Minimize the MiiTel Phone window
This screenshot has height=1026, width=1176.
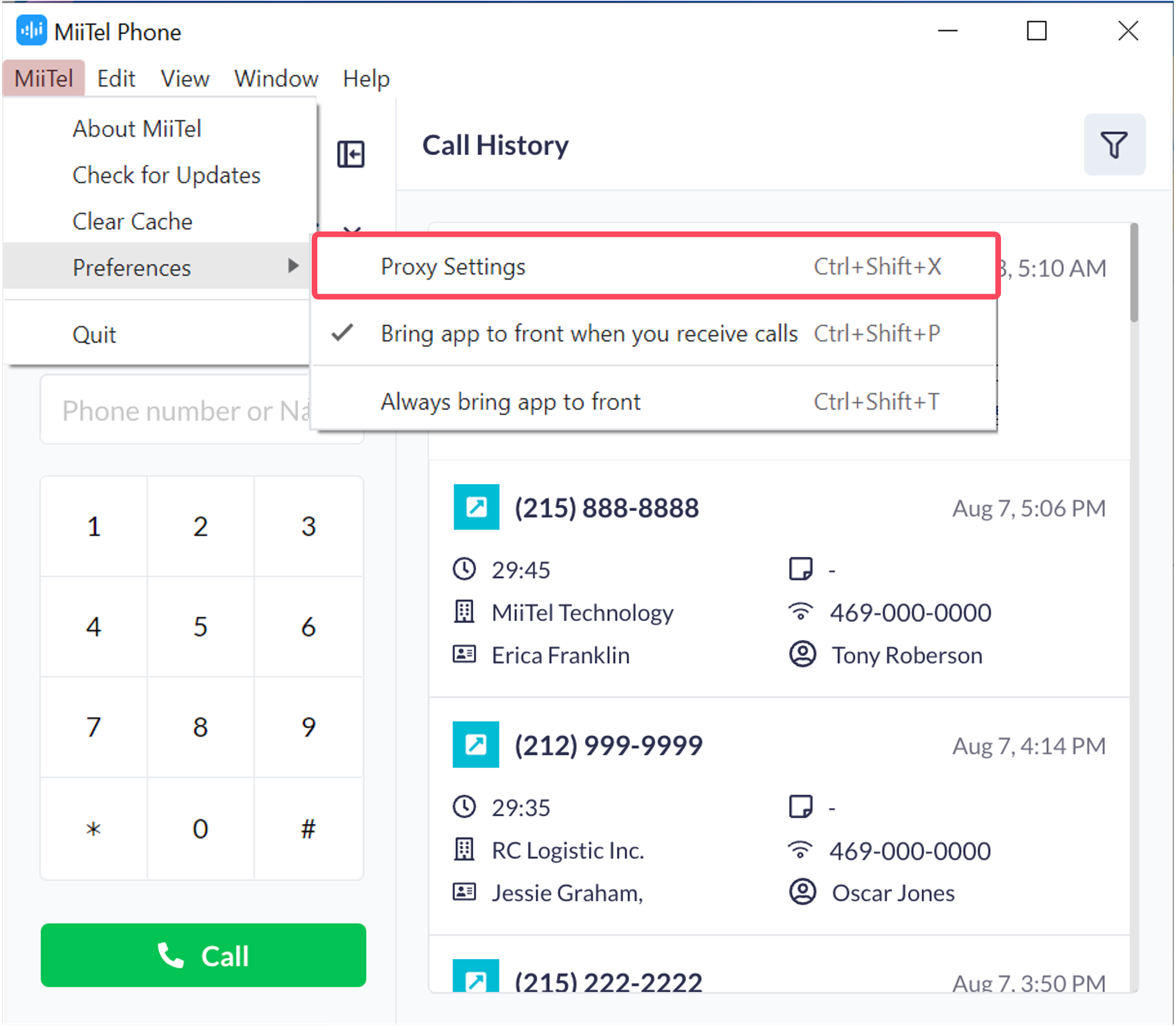coord(948,31)
